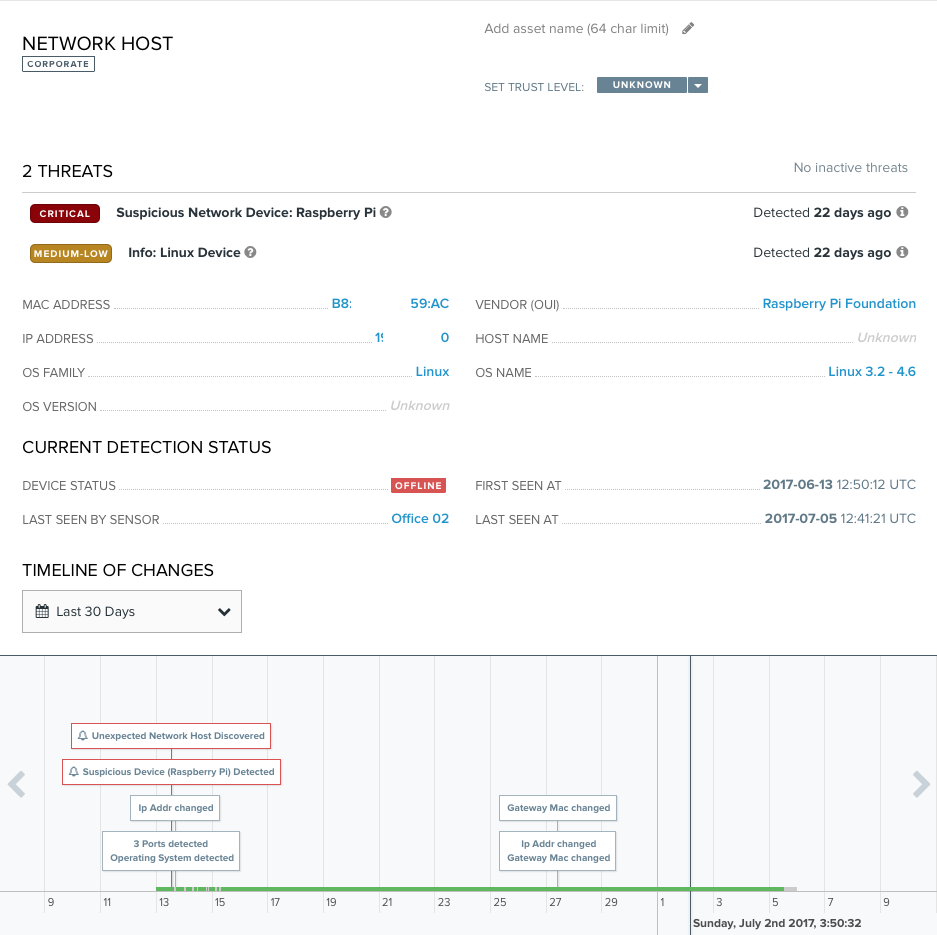
Task: Open the trust level dropdown arrow
Action: (698, 86)
